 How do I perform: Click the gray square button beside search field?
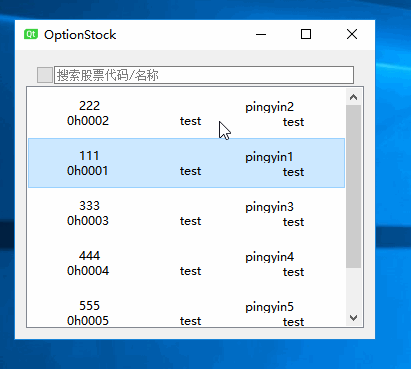coord(45,75)
